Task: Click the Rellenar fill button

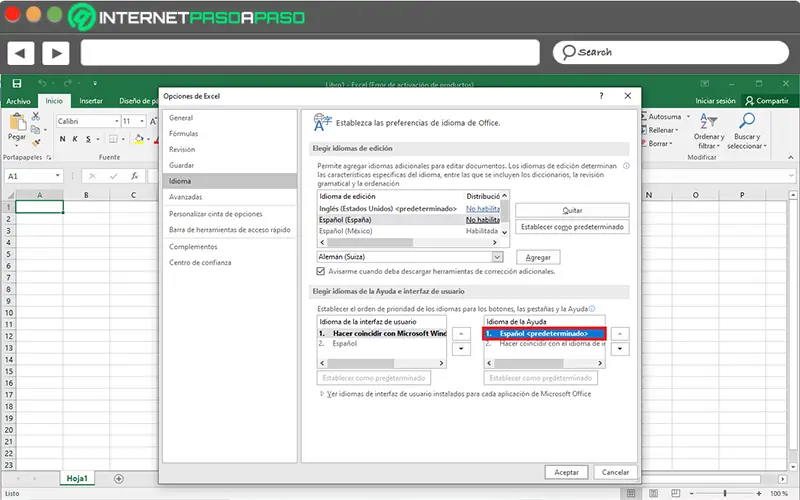Action: [x=660, y=130]
